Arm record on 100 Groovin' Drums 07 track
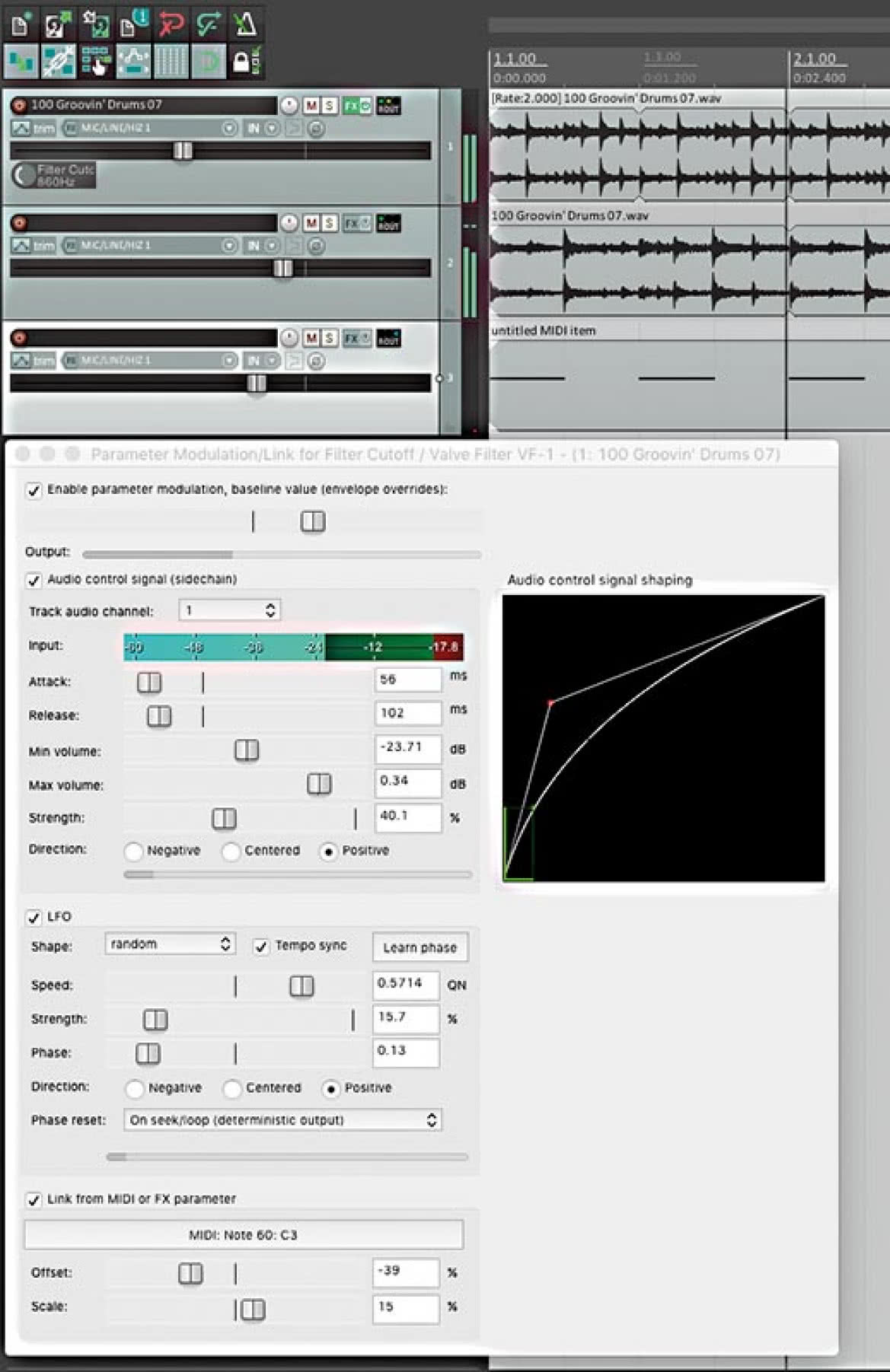 [x=19, y=105]
